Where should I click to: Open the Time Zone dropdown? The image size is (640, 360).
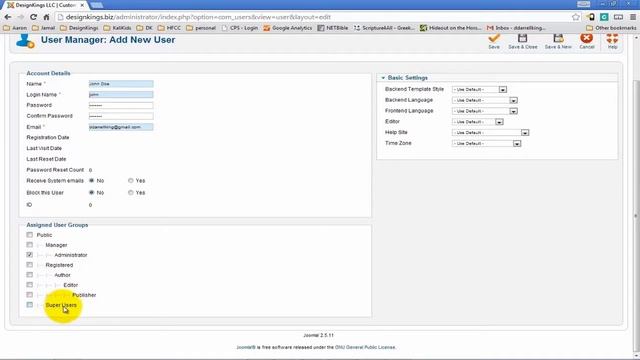487,143
